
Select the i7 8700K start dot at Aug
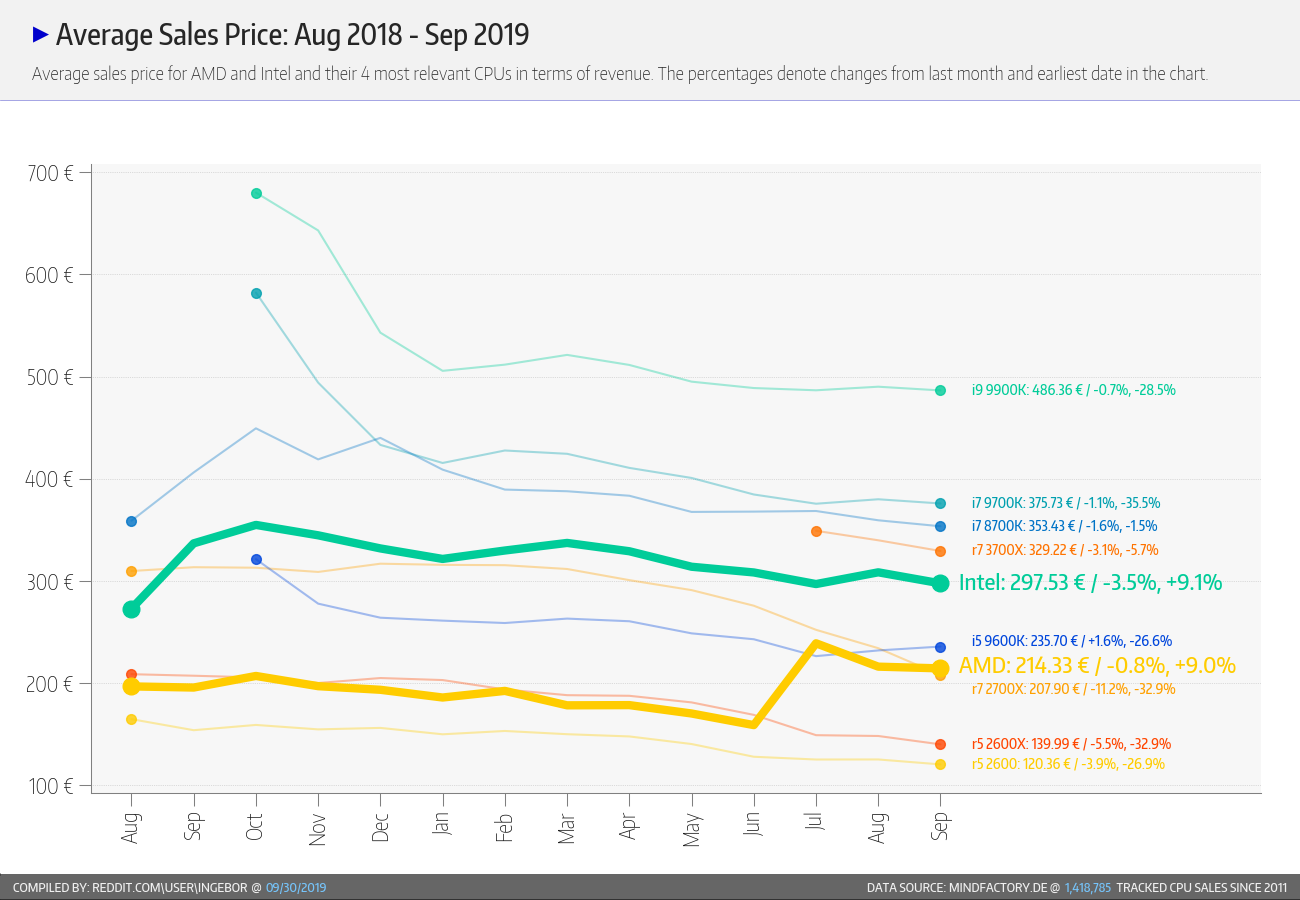pos(131,521)
